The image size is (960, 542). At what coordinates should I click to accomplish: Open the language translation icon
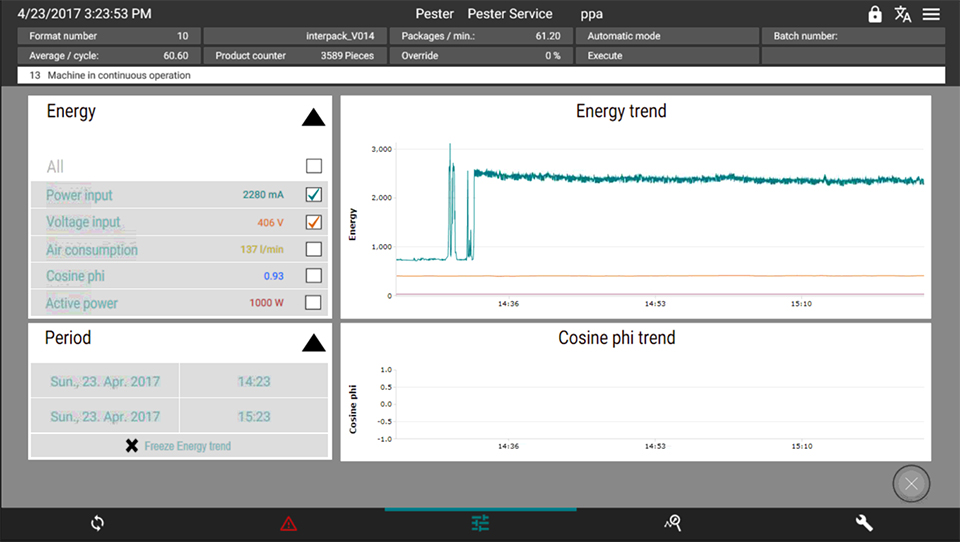click(903, 14)
